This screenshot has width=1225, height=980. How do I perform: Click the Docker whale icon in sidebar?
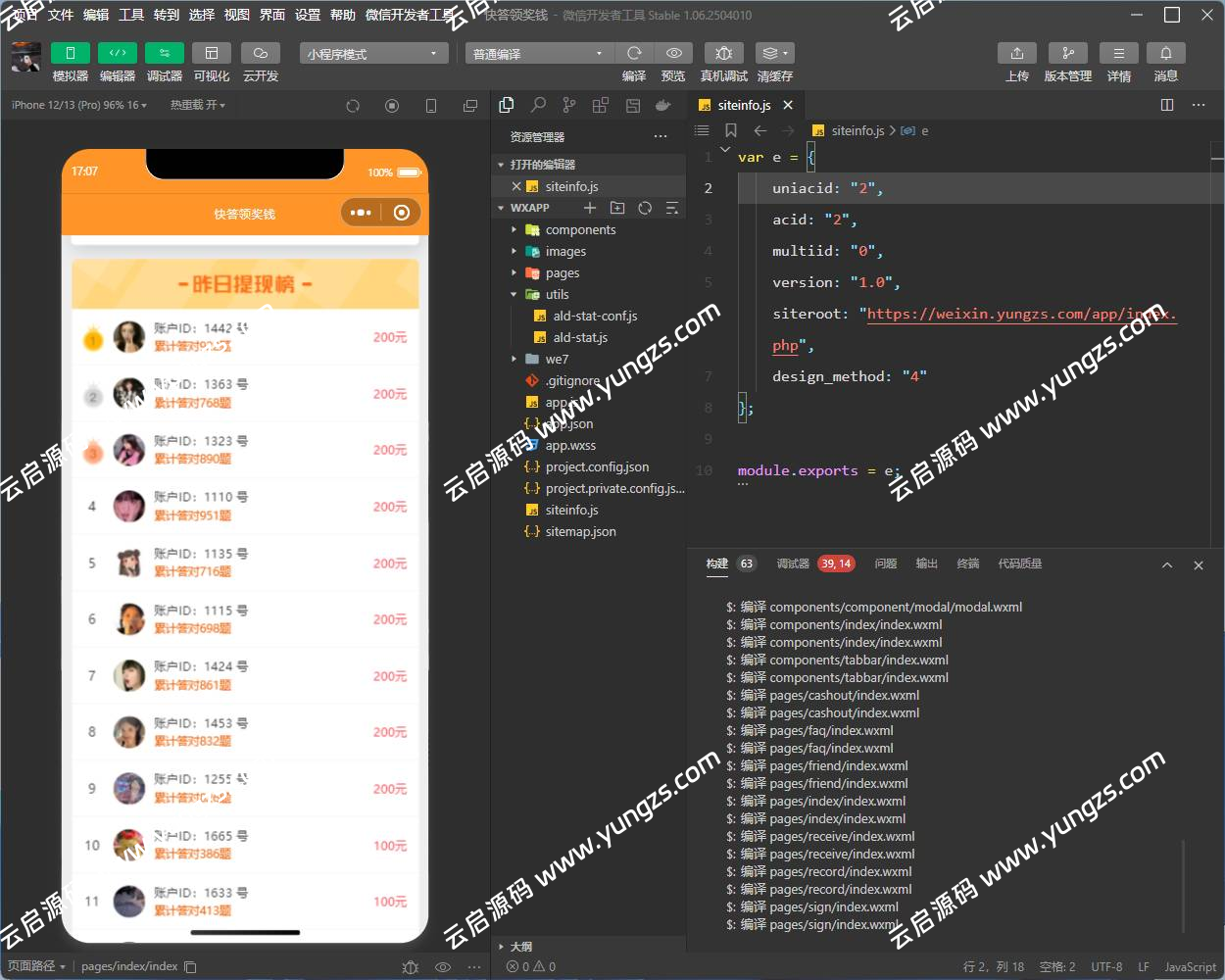(663, 105)
